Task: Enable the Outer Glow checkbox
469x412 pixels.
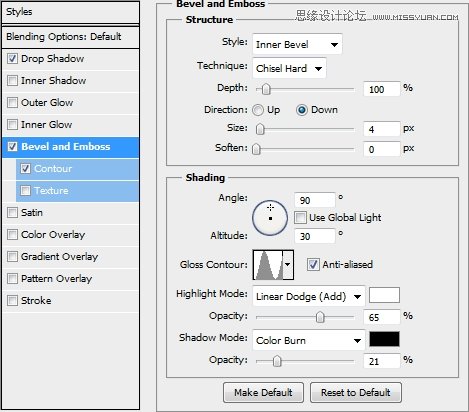Action: click(x=12, y=103)
